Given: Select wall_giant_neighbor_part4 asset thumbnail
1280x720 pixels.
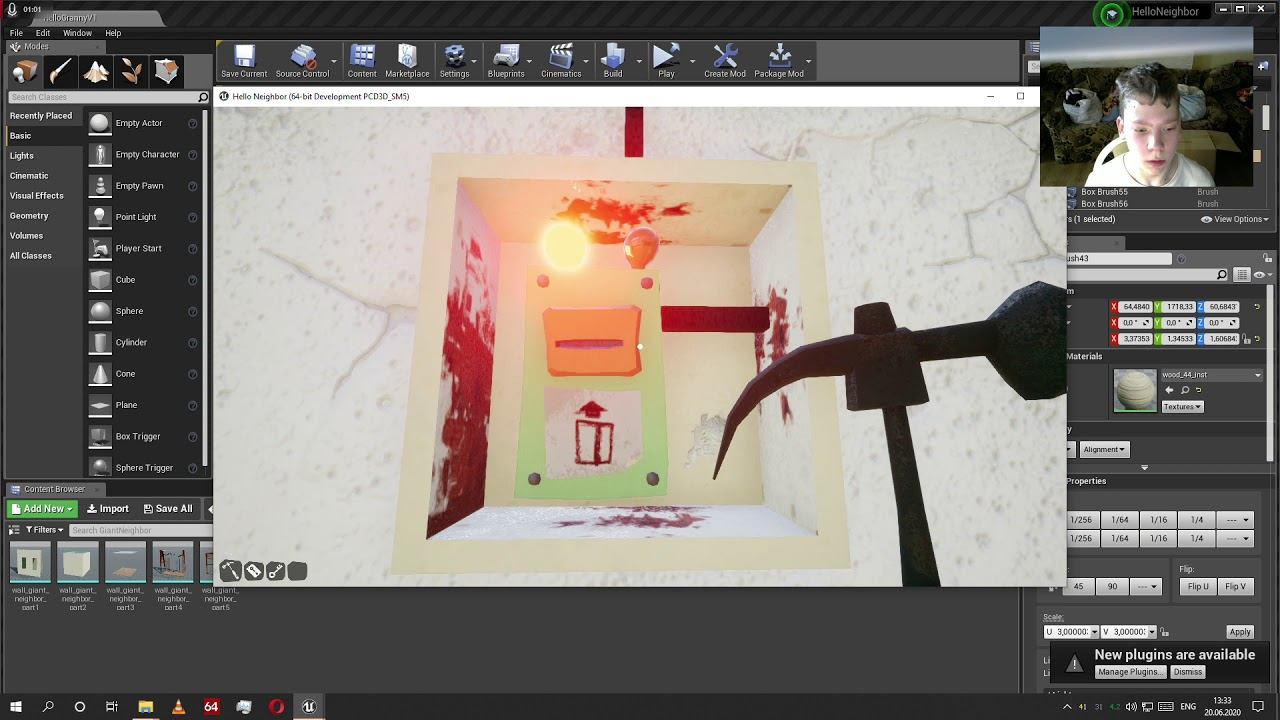Looking at the screenshot, I should [172, 563].
